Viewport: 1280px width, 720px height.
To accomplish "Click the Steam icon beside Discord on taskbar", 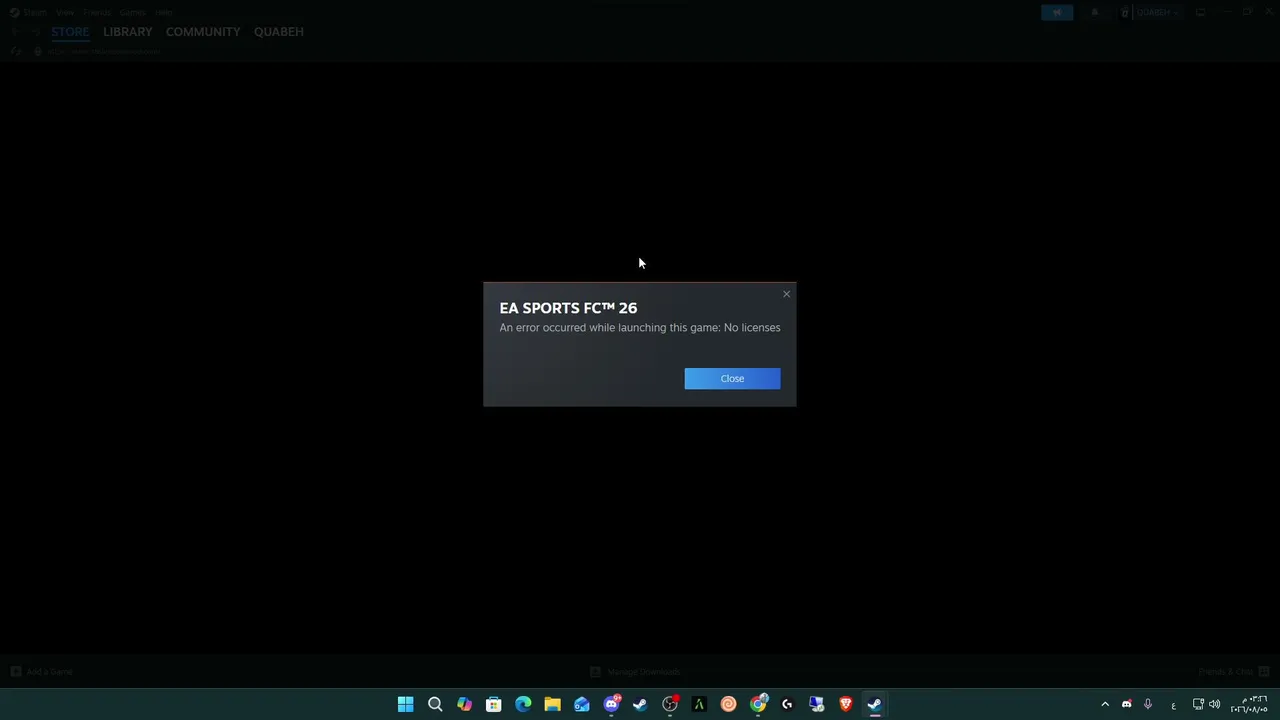I will [x=640, y=704].
